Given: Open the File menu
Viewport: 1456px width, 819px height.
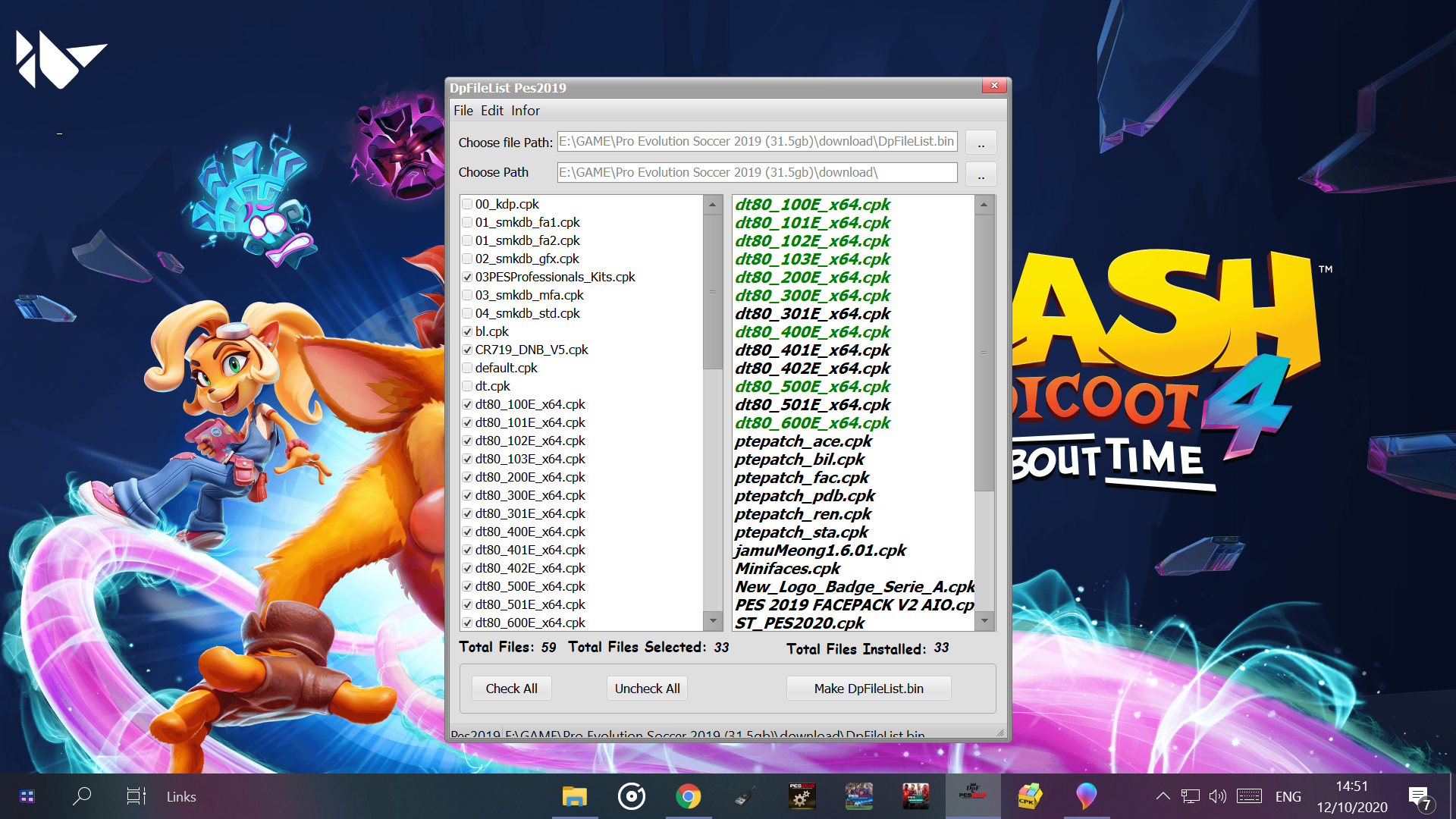Looking at the screenshot, I should tap(463, 111).
